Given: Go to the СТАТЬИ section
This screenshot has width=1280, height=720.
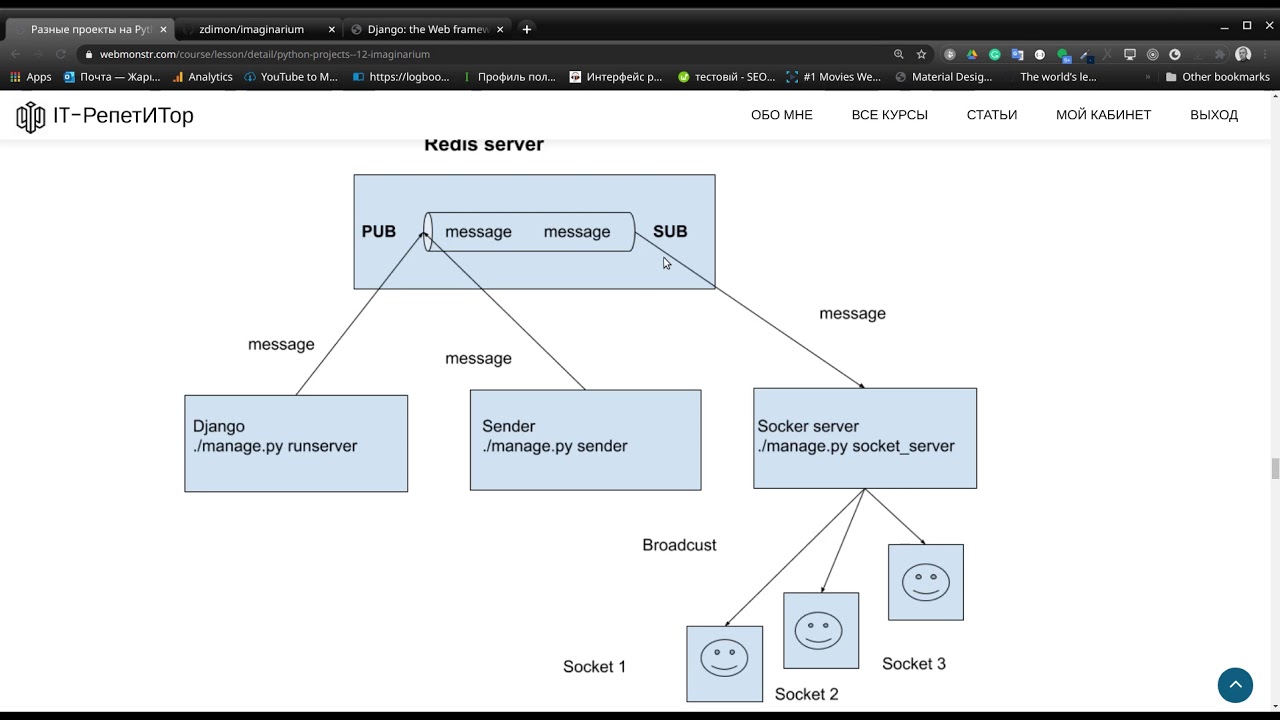Looking at the screenshot, I should pyautogui.click(x=992, y=115).
